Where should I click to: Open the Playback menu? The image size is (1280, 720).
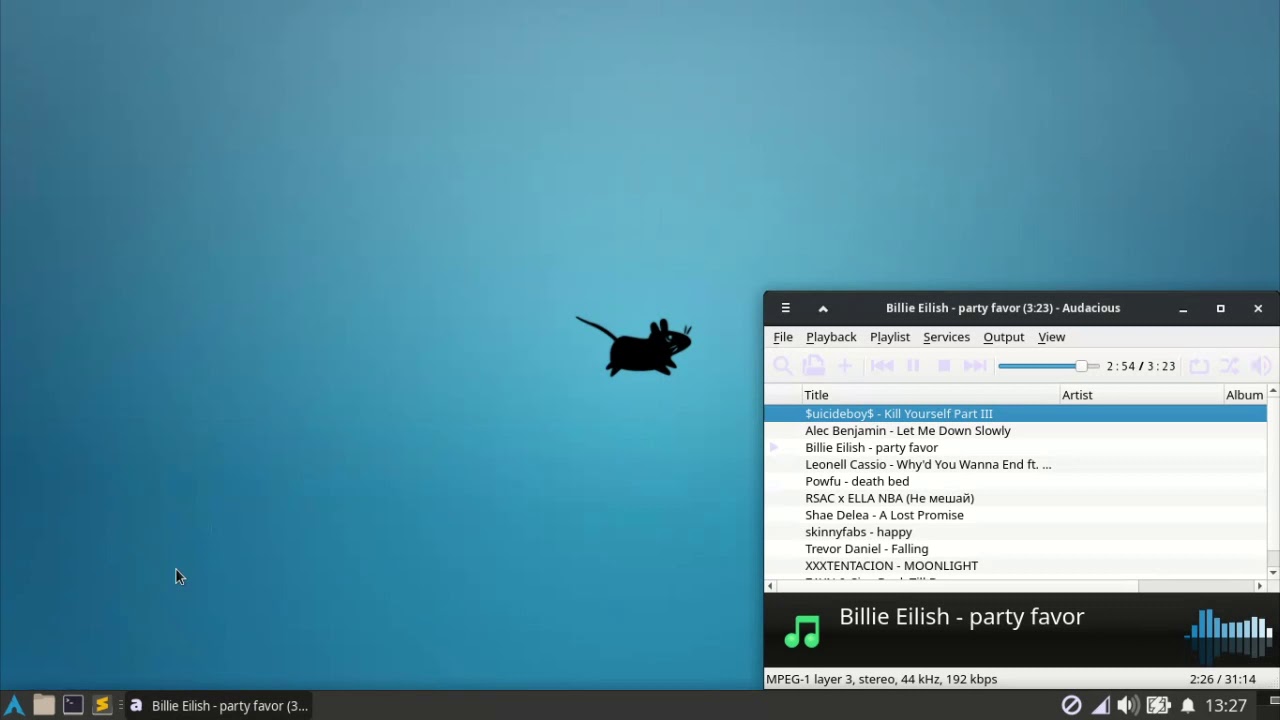pos(831,337)
